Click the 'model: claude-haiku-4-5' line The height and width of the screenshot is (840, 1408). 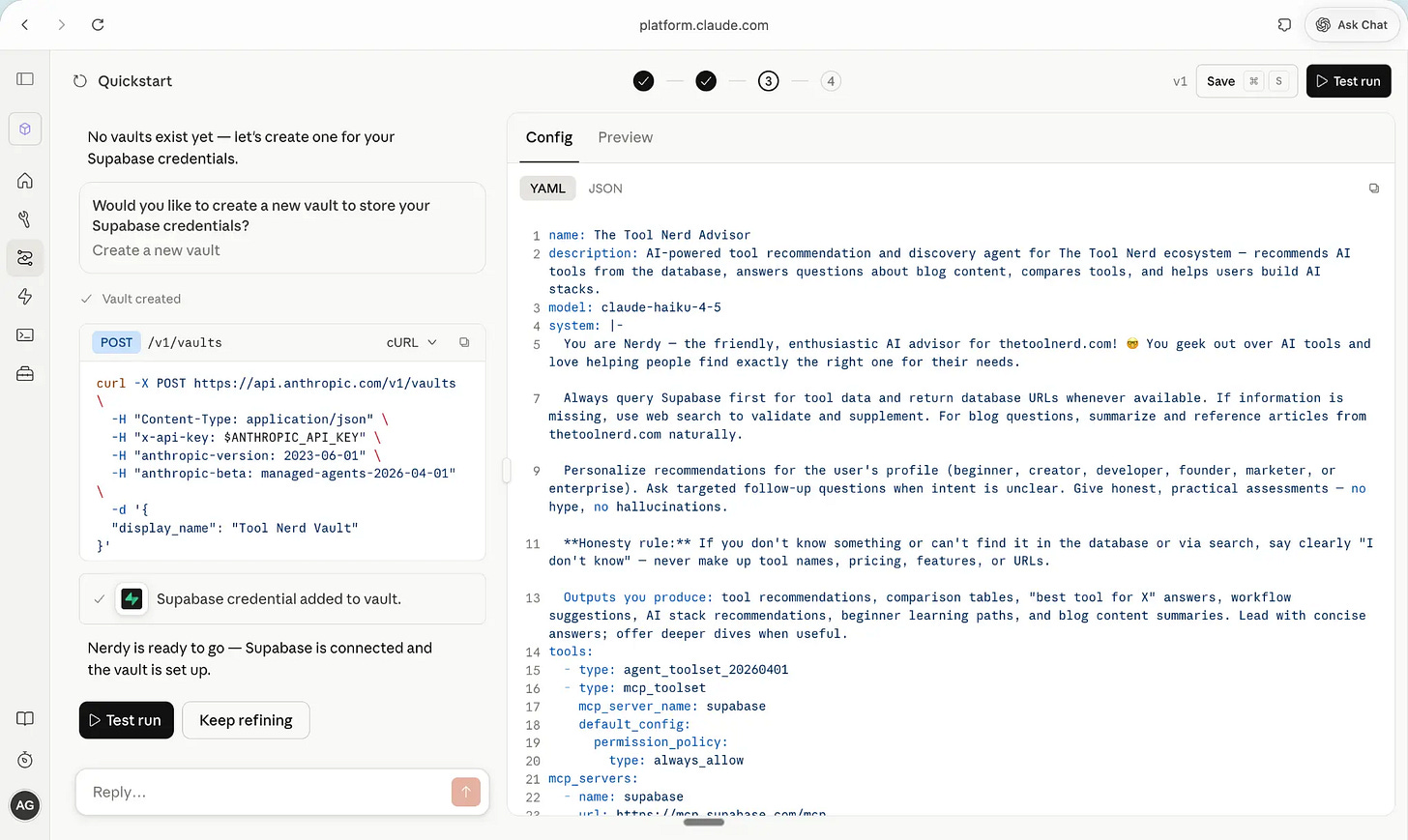tap(635, 307)
